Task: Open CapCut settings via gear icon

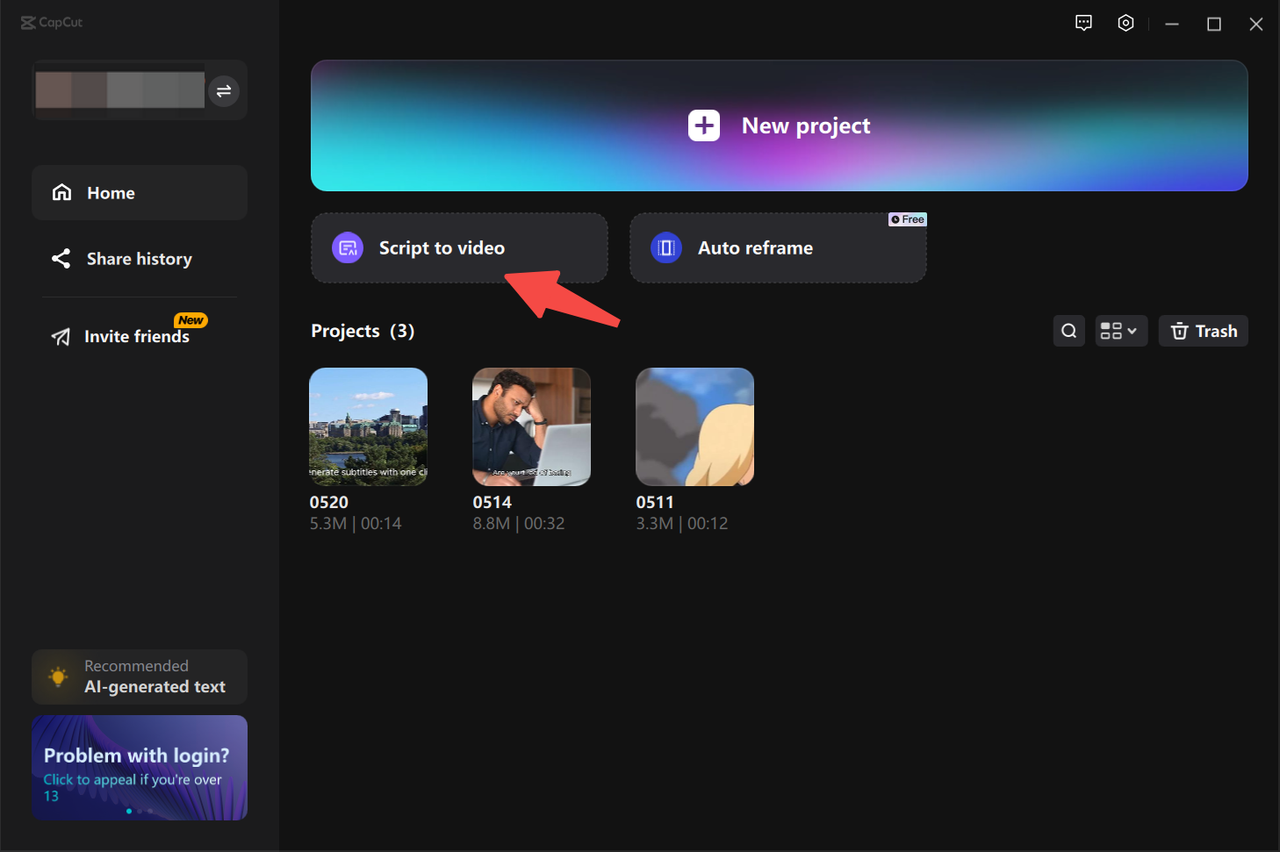Action: tap(1126, 22)
